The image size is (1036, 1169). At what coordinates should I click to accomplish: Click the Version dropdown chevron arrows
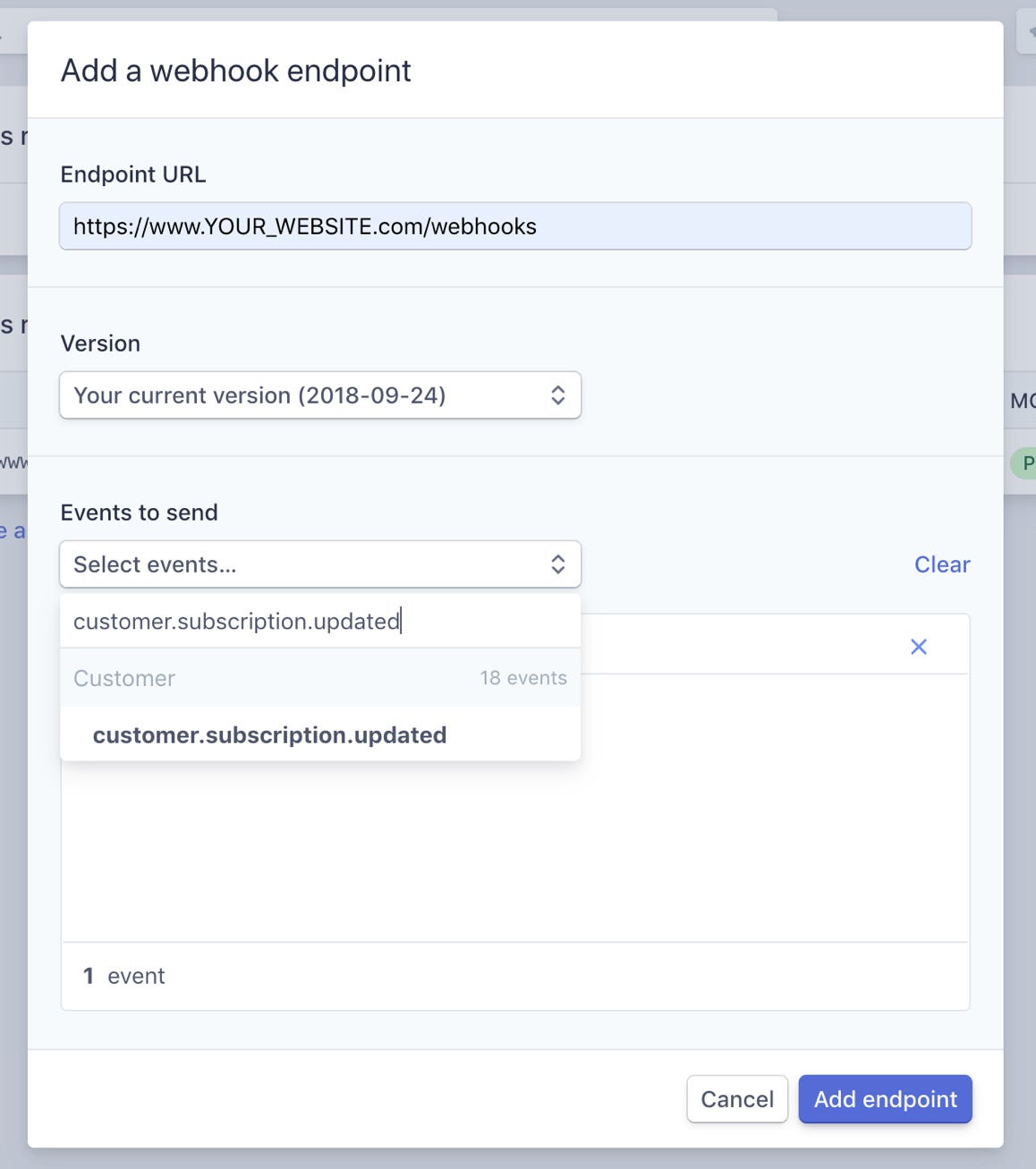tap(558, 395)
